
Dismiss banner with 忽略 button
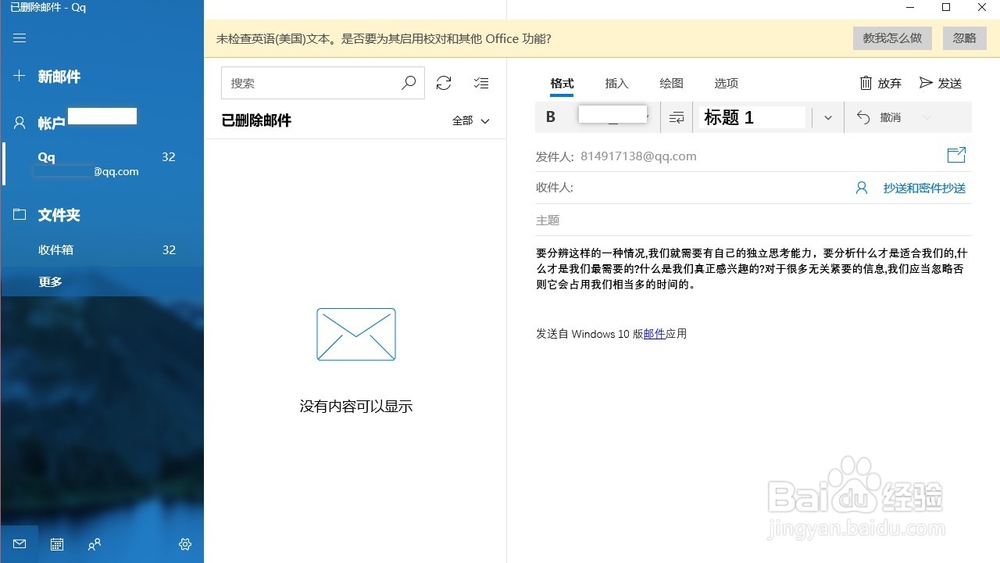pos(964,38)
